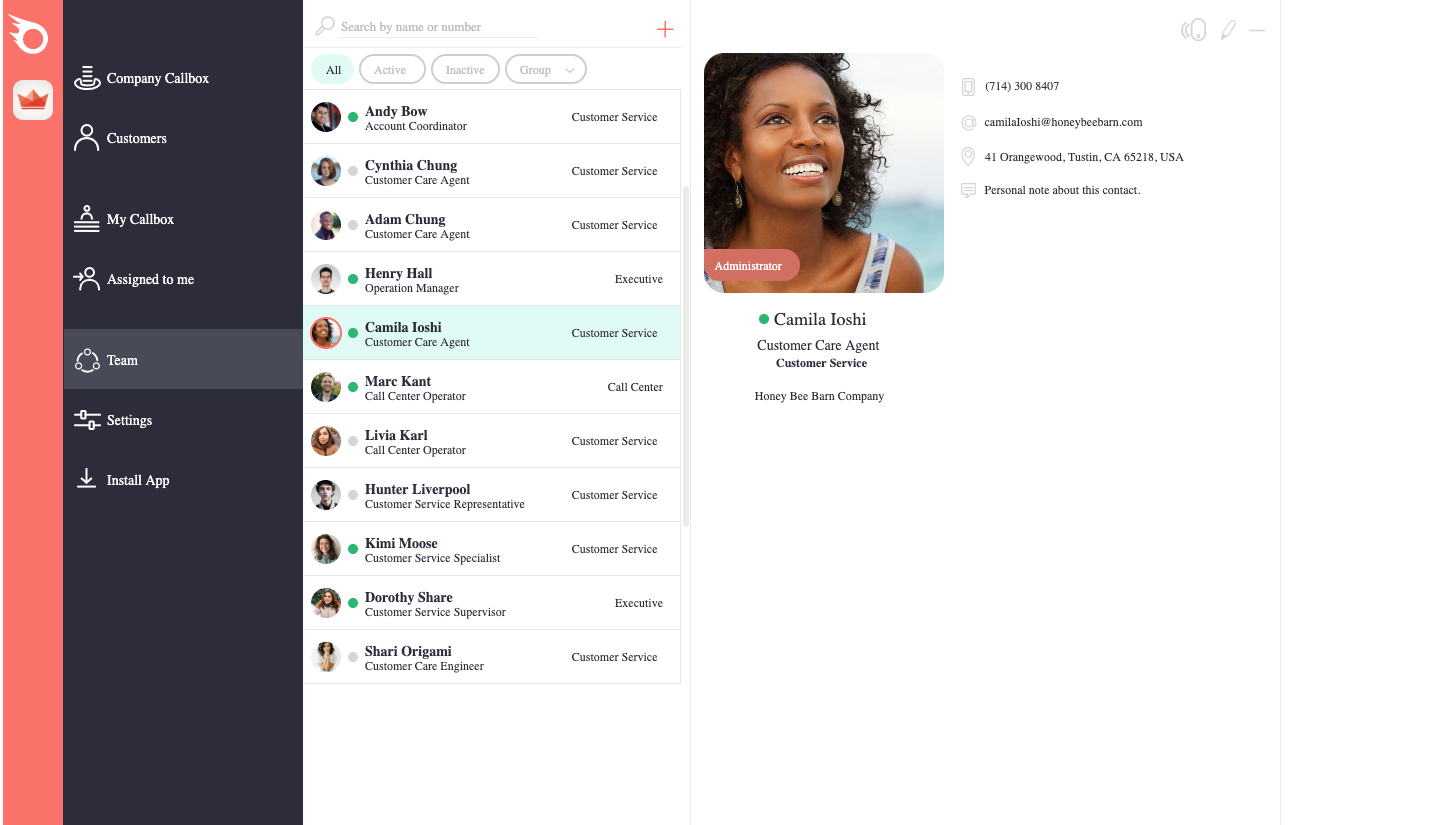1448x825 pixels.
Task: Click Honey Bee Barn Company text
Action: point(819,396)
